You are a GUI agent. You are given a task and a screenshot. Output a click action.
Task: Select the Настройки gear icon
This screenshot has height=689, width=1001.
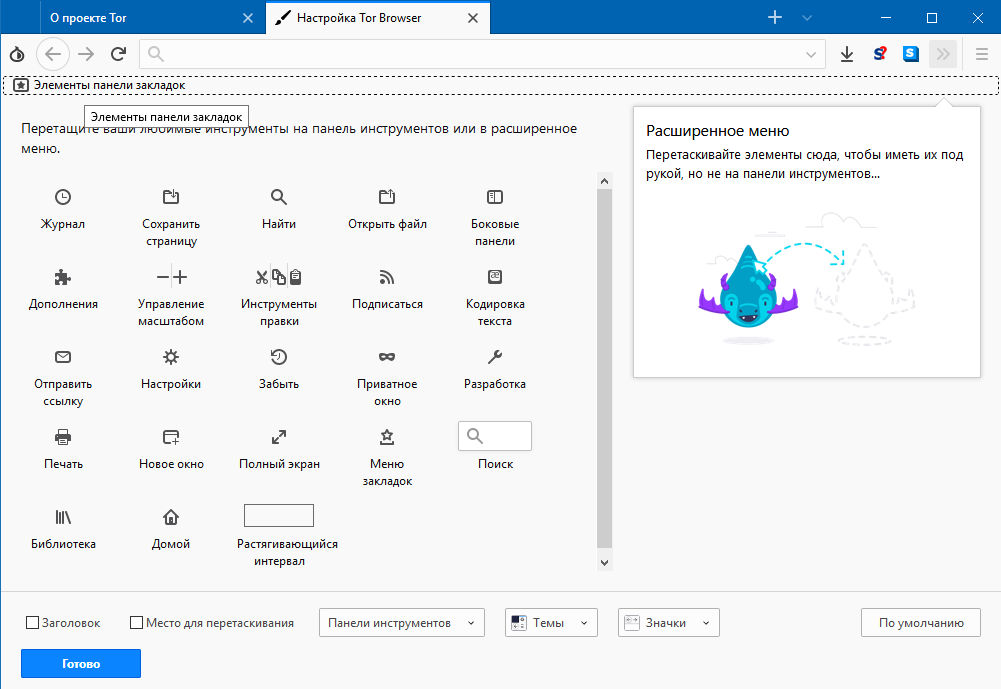(x=170, y=357)
